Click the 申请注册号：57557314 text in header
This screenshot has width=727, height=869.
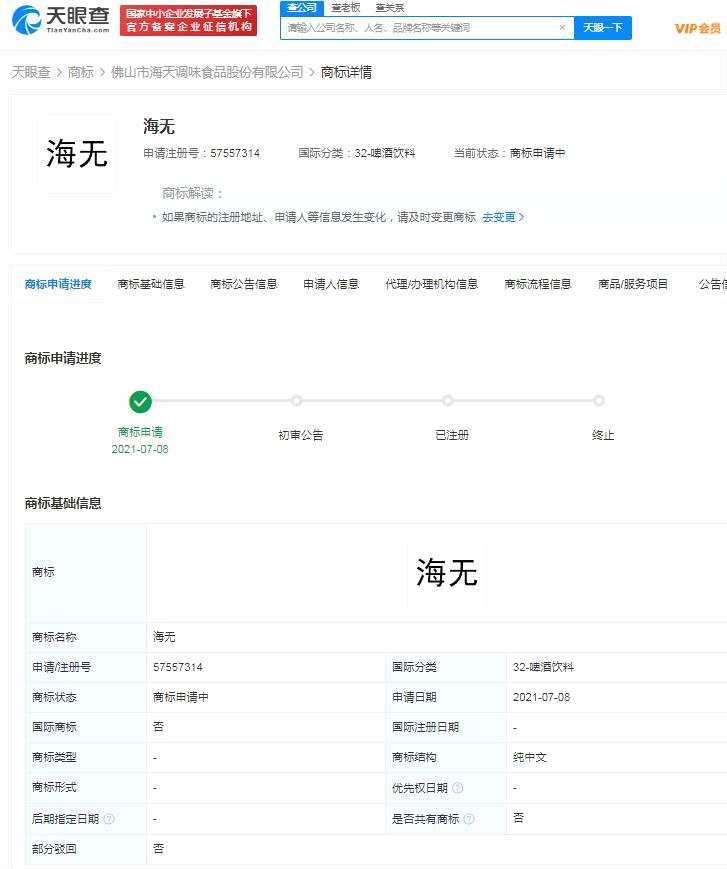202,153
